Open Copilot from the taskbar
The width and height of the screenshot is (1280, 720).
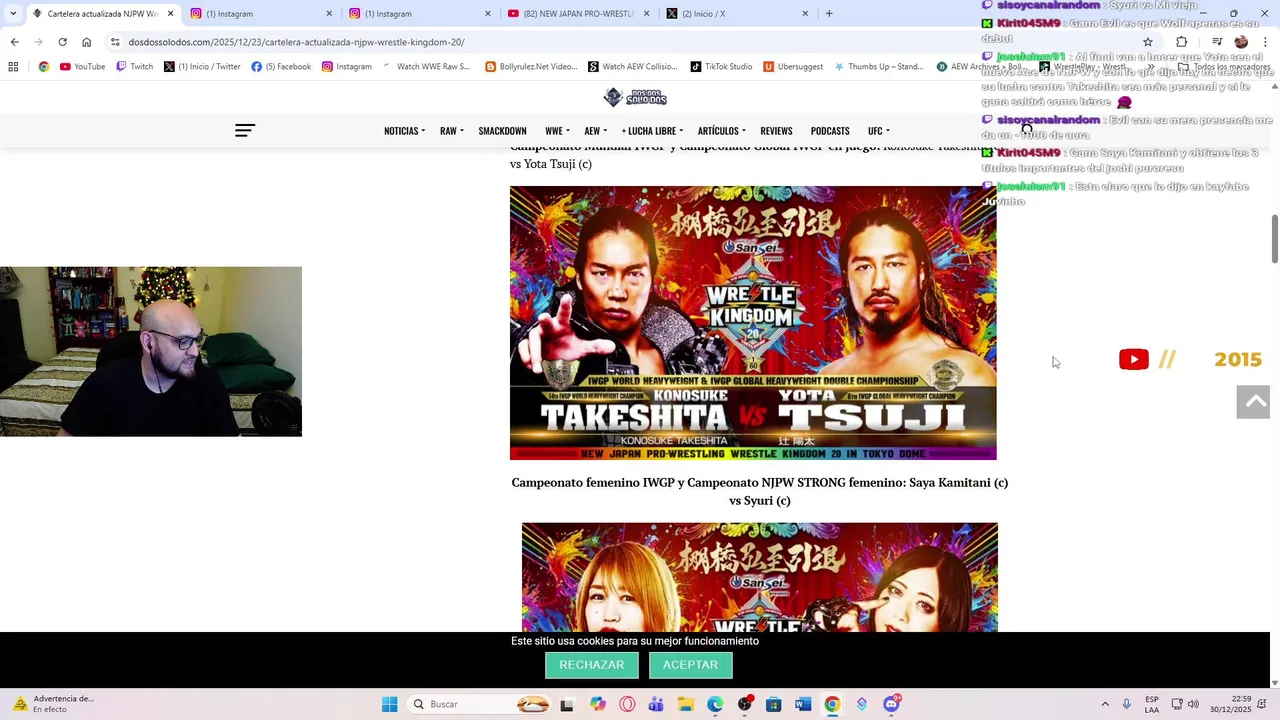[598, 704]
